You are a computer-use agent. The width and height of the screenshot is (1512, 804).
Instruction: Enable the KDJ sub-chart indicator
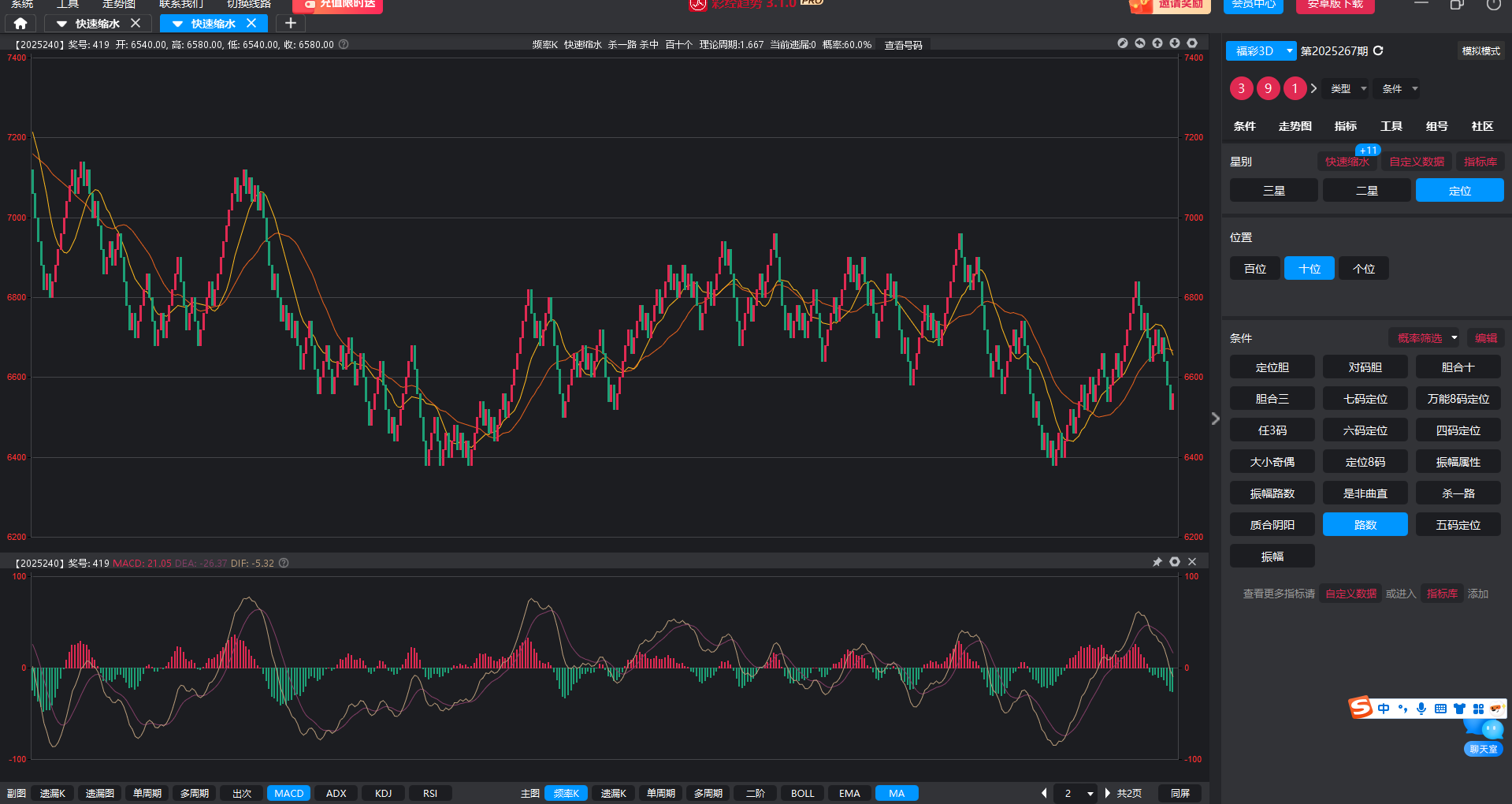coord(383,793)
